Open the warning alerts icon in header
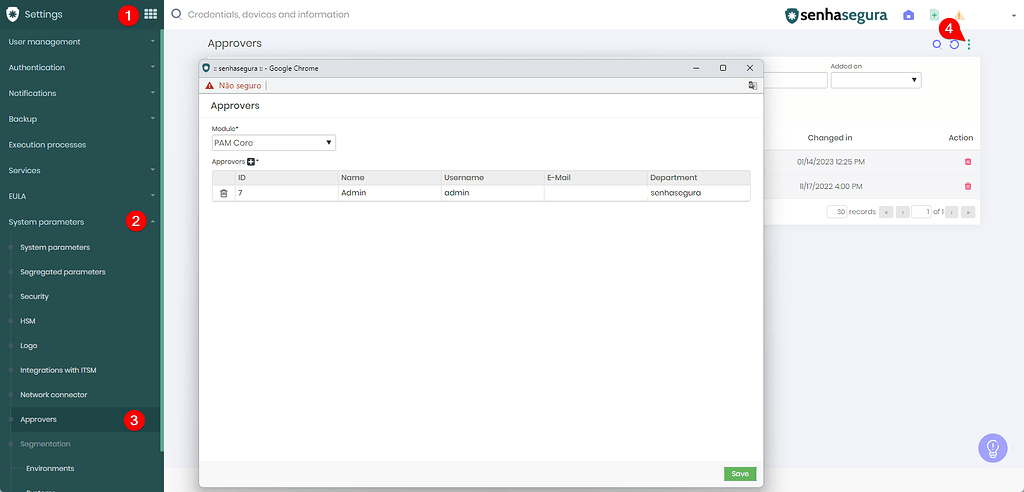Viewport: 1024px width, 492px height. pos(959,15)
